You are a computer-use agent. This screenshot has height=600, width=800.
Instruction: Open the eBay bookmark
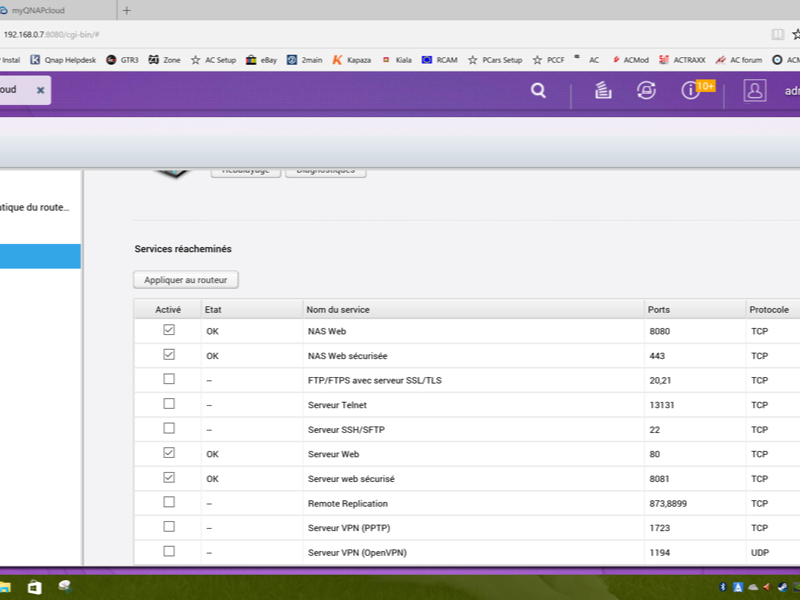click(262, 60)
